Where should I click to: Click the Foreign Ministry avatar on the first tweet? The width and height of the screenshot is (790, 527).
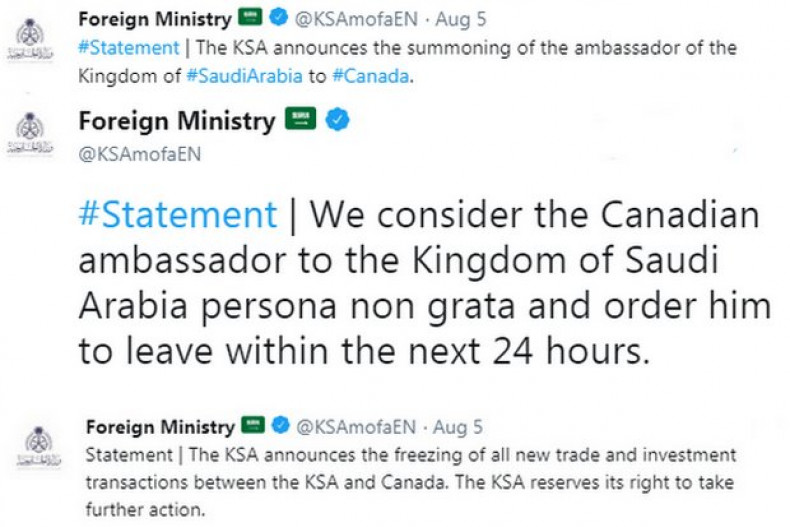tap(29, 37)
